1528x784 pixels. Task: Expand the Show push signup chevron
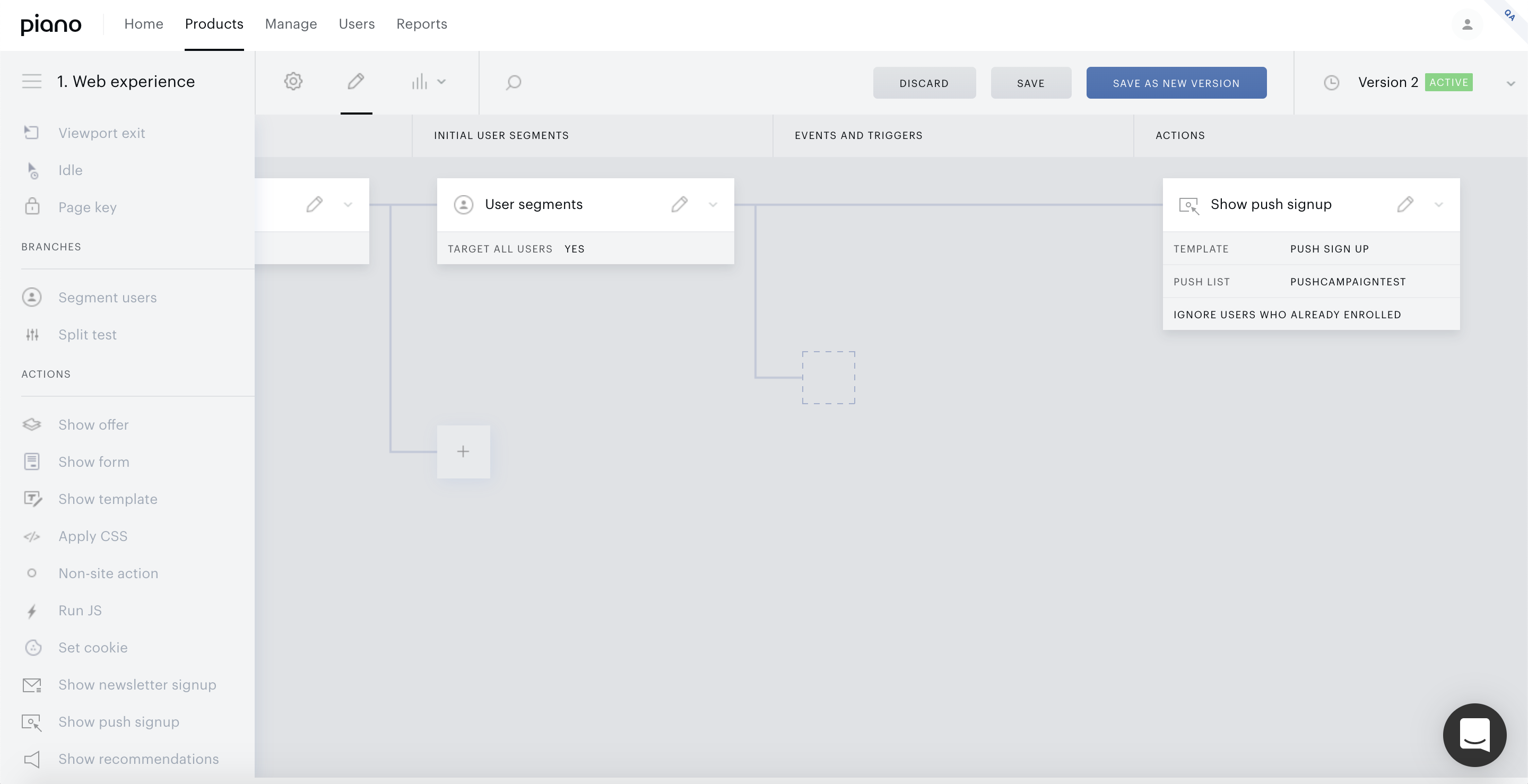coord(1438,205)
